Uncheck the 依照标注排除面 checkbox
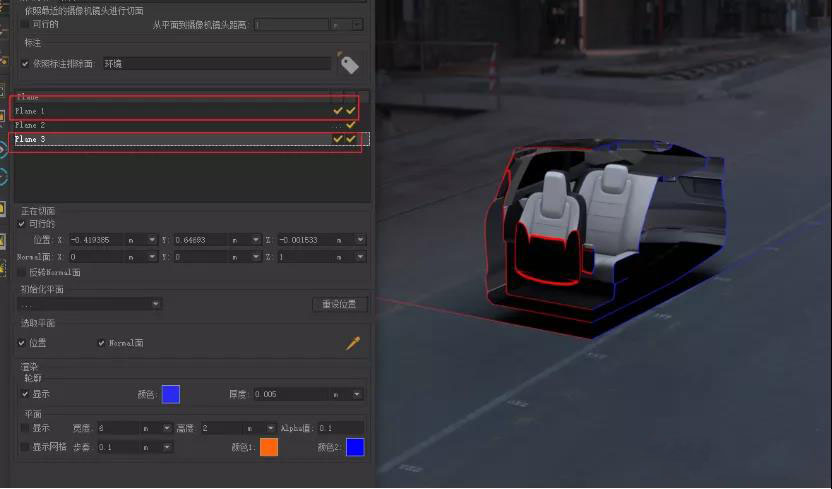This screenshot has height=489, width=832. [25, 63]
